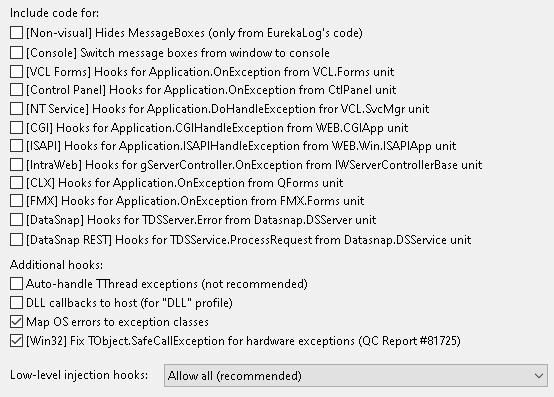Screen dimensions: 554x397
Task: Tick the Control Panel CtlPanel unit hooks
Action: [x=16, y=90]
